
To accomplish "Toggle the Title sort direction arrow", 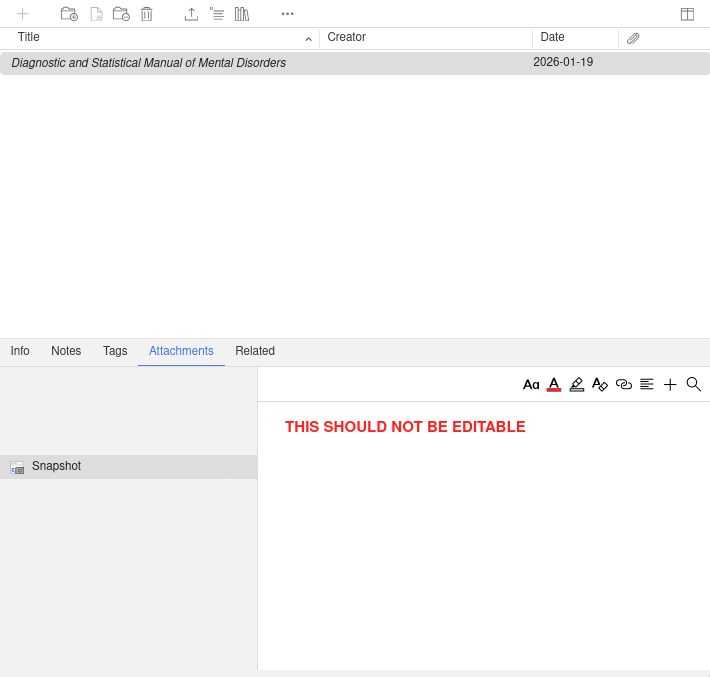I will [x=308, y=39].
